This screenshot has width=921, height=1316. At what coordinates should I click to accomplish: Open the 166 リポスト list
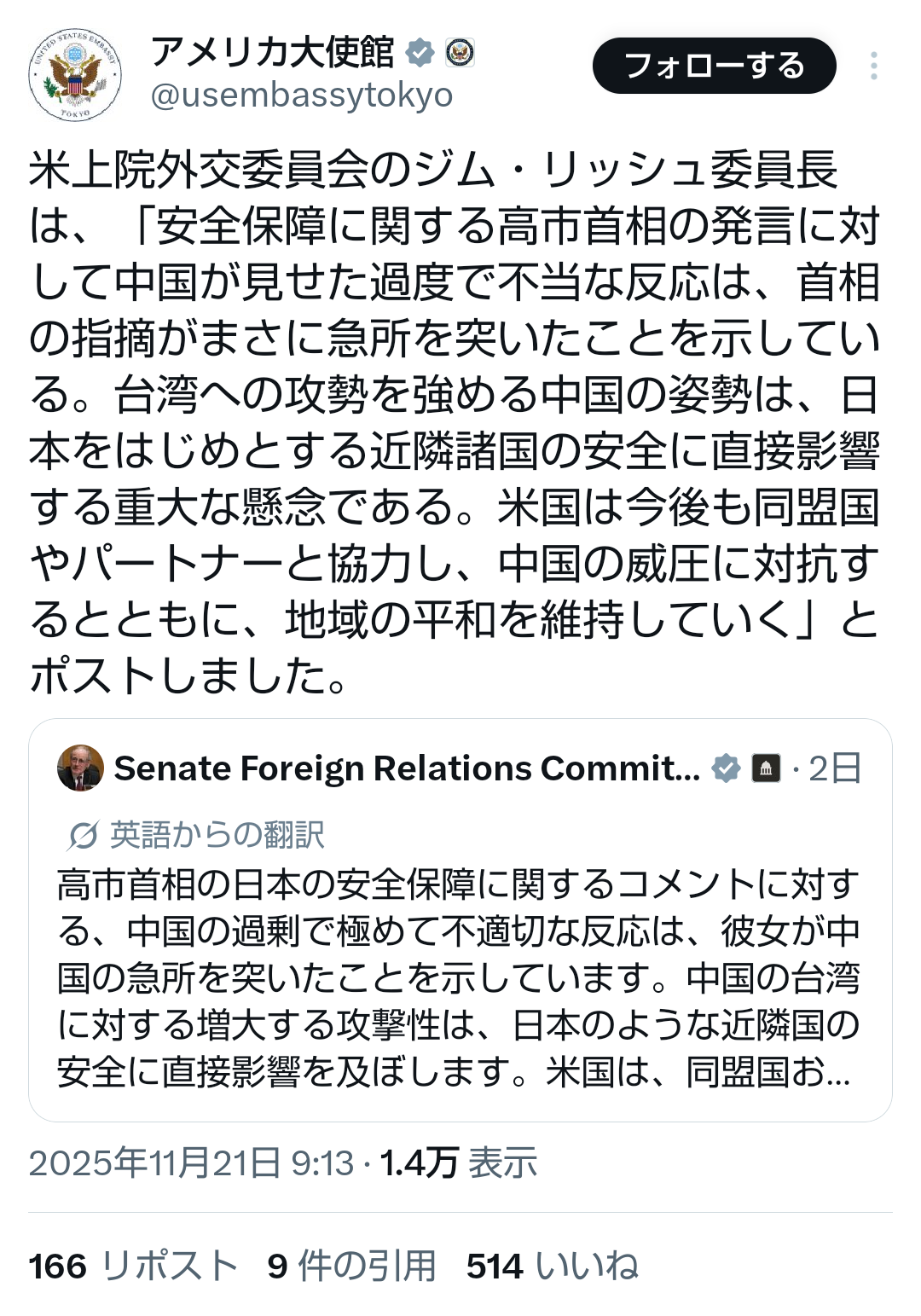pos(133,1266)
